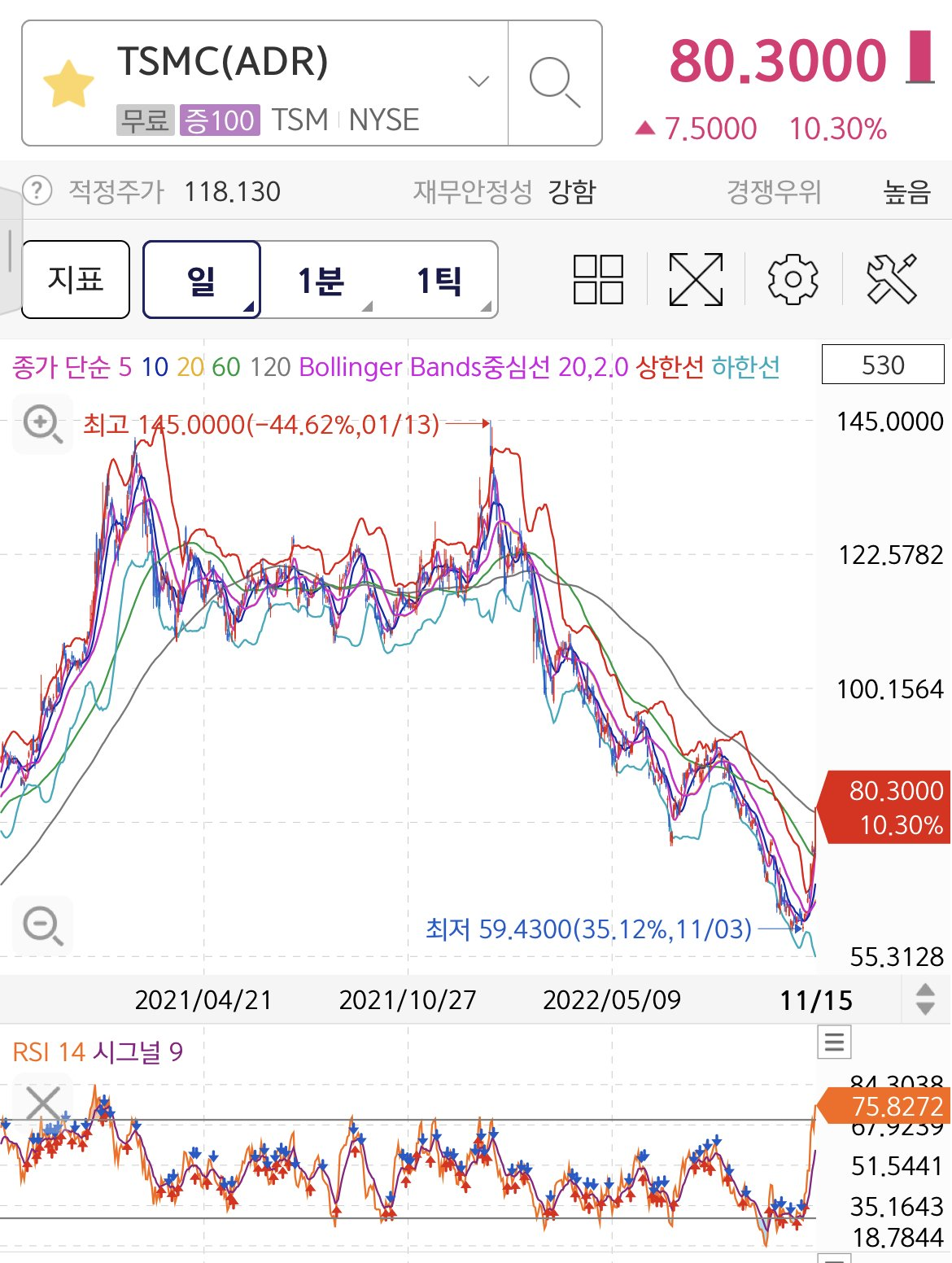Click the date axis up-down stepper arrows
The height and width of the screenshot is (1263, 952).
tap(925, 999)
